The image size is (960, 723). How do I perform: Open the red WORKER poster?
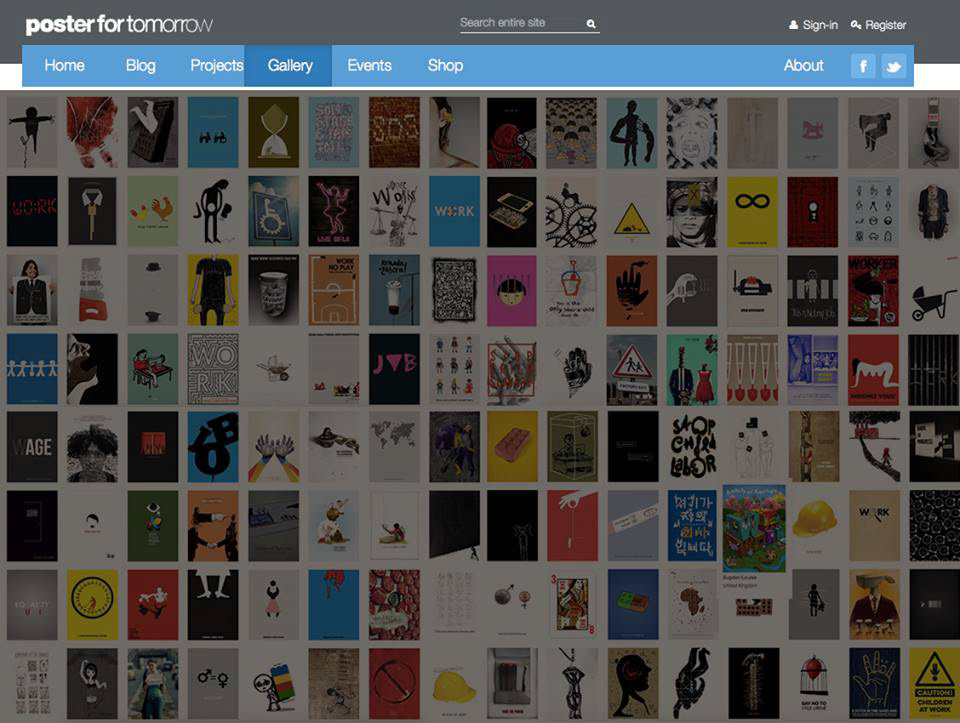(x=873, y=290)
